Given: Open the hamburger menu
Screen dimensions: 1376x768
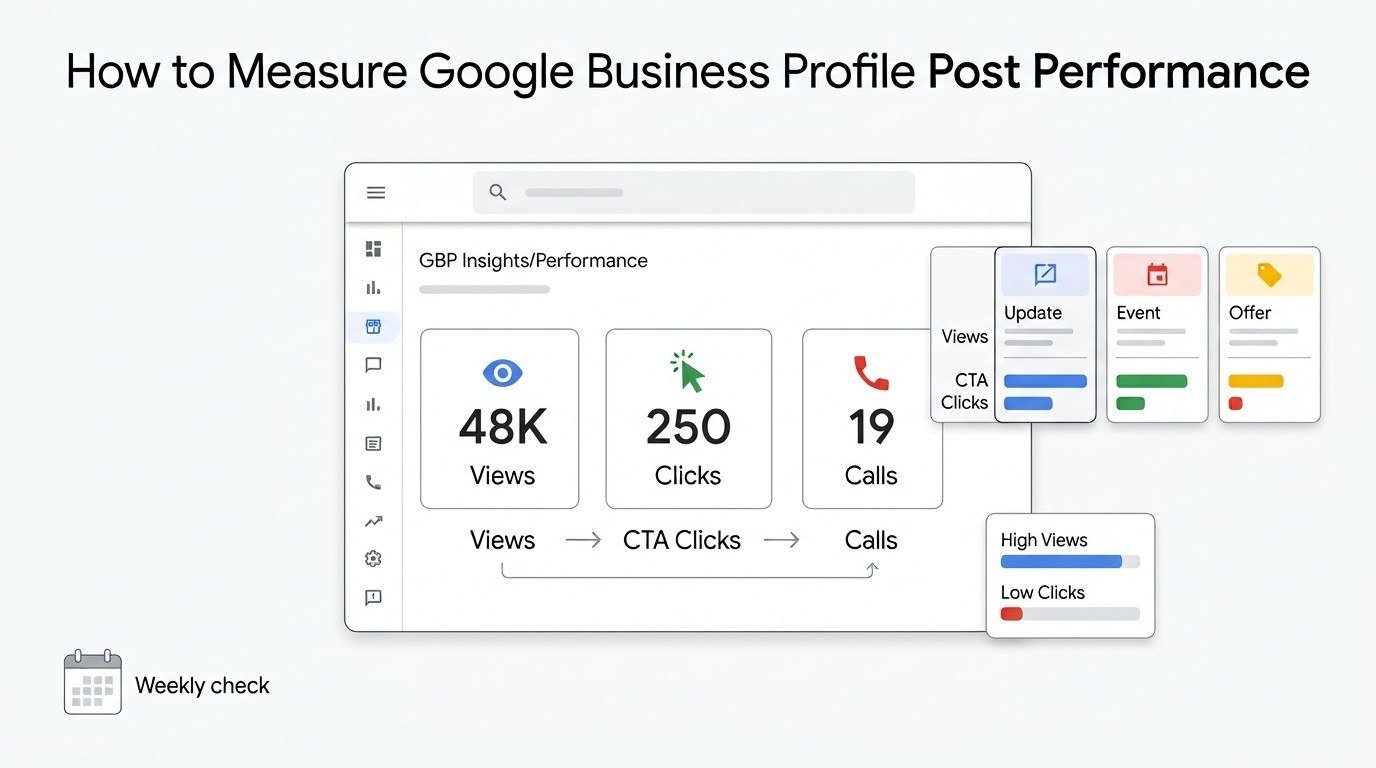Looking at the screenshot, I should click(376, 193).
